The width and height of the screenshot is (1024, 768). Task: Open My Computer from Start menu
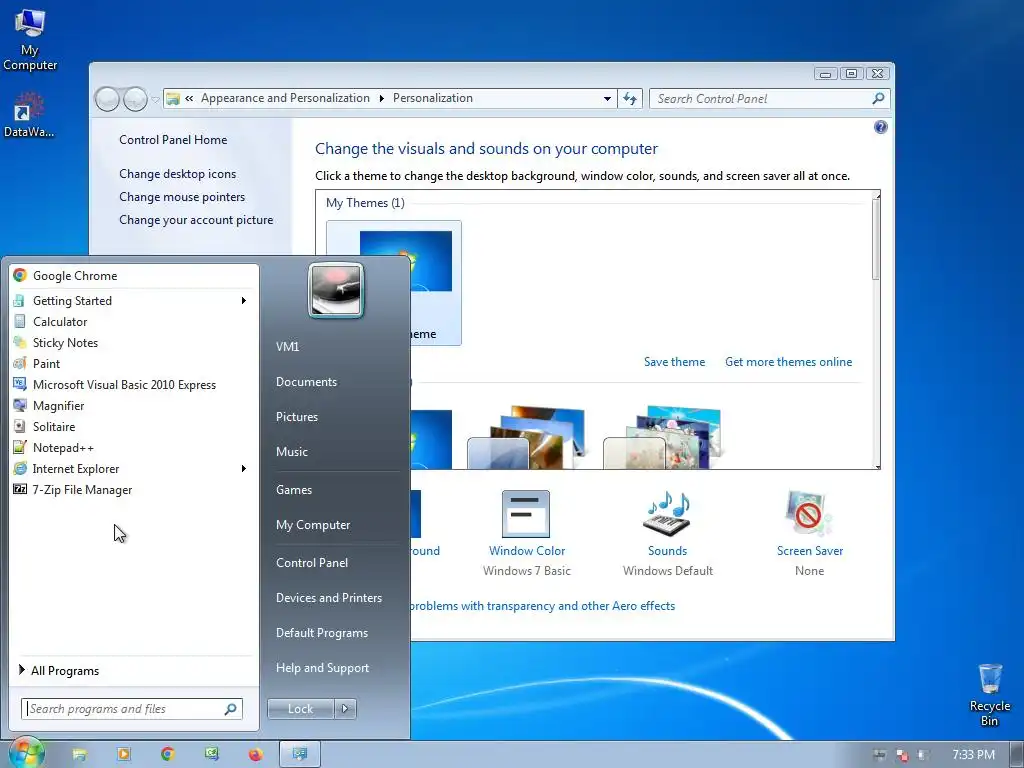313,525
